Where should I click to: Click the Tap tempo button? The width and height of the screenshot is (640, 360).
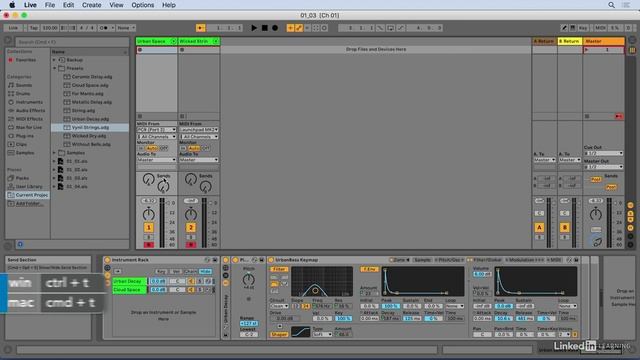[34, 28]
